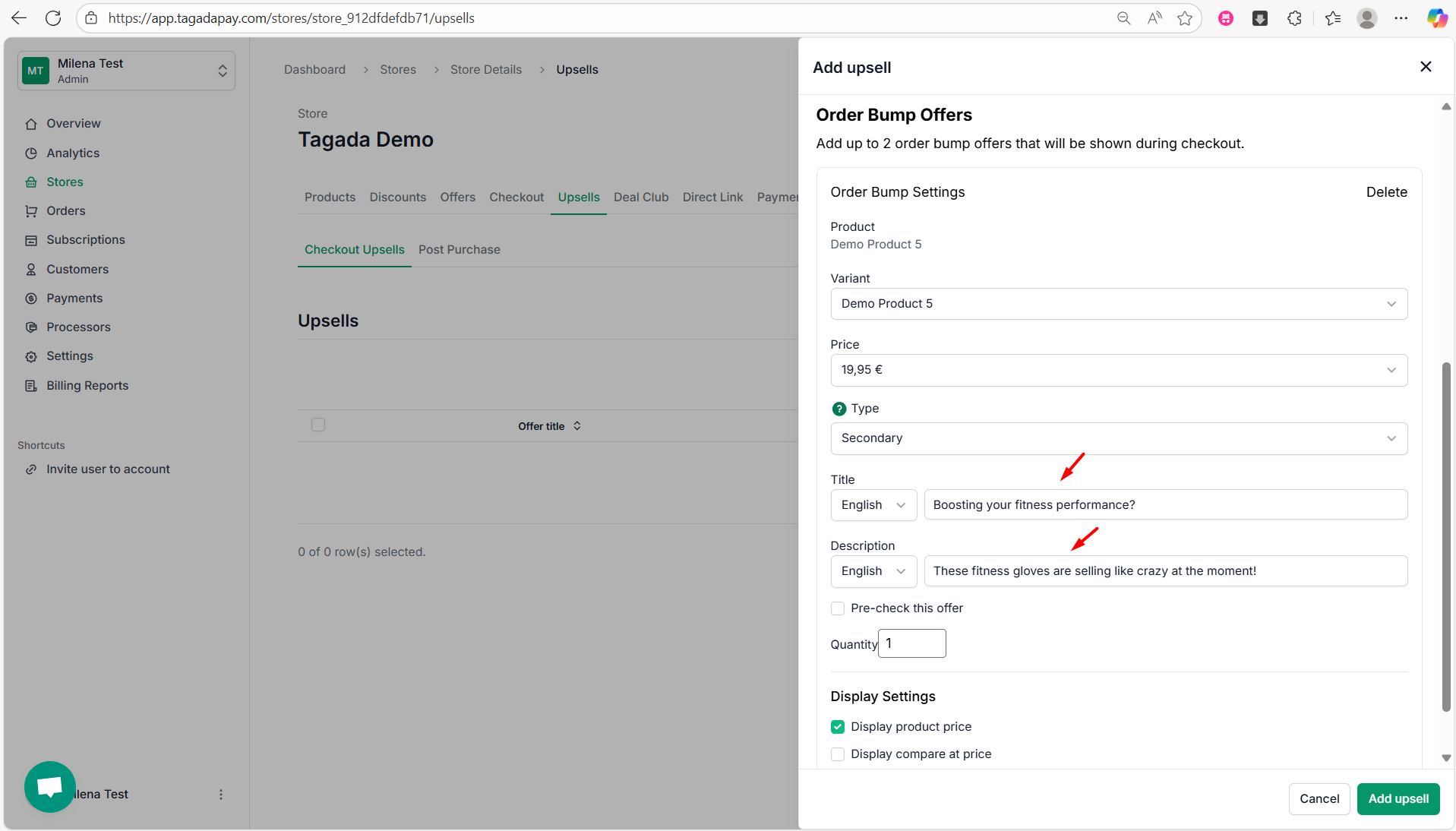Open the Products tab
This screenshot has height=831, width=1456.
(330, 197)
